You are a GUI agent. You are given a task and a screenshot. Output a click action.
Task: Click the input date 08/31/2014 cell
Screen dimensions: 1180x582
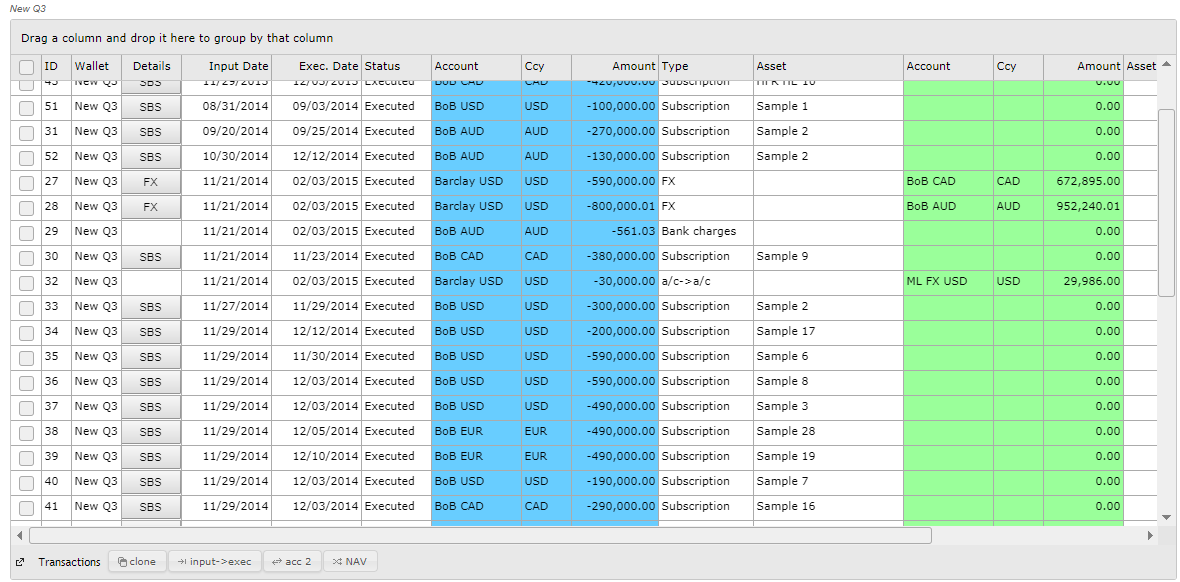tap(227, 107)
